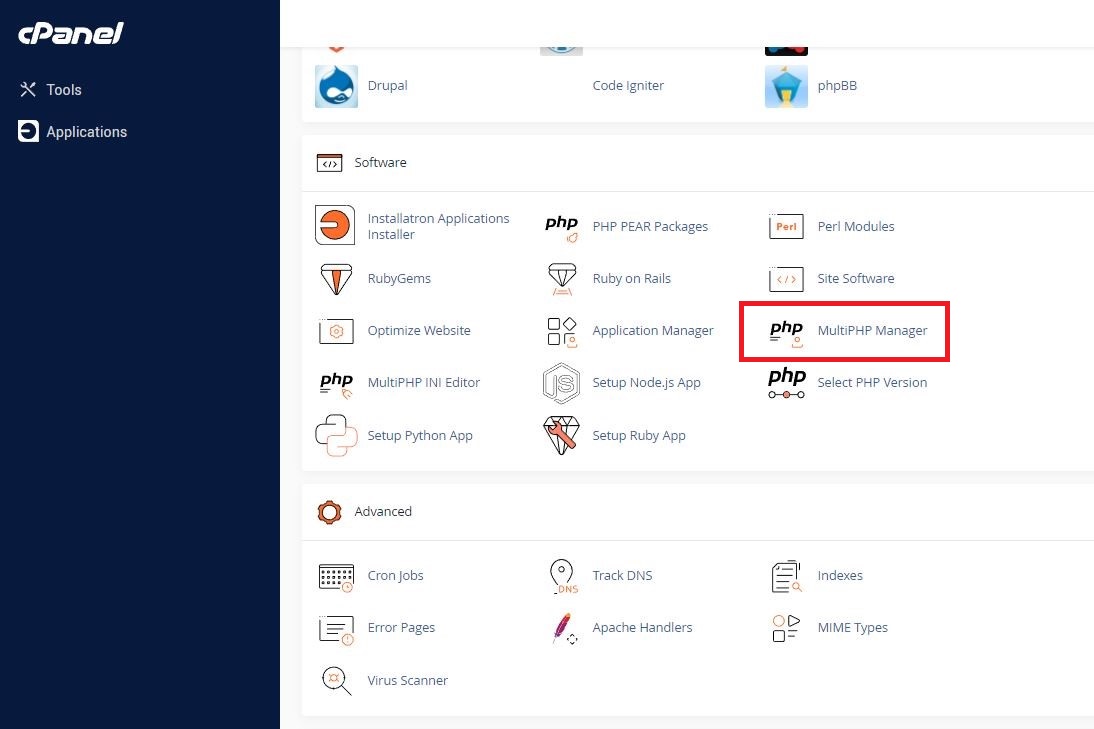Click the Tools wrench icon
Image resolution: width=1094 pixels, height=729 pixels.
click(x=28, y=89)
